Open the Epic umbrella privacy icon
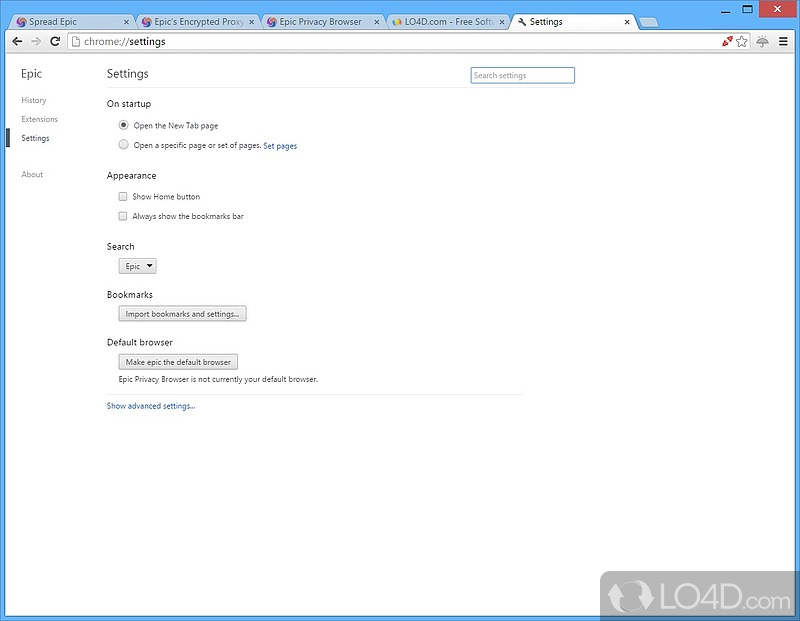 pos(762,41)
